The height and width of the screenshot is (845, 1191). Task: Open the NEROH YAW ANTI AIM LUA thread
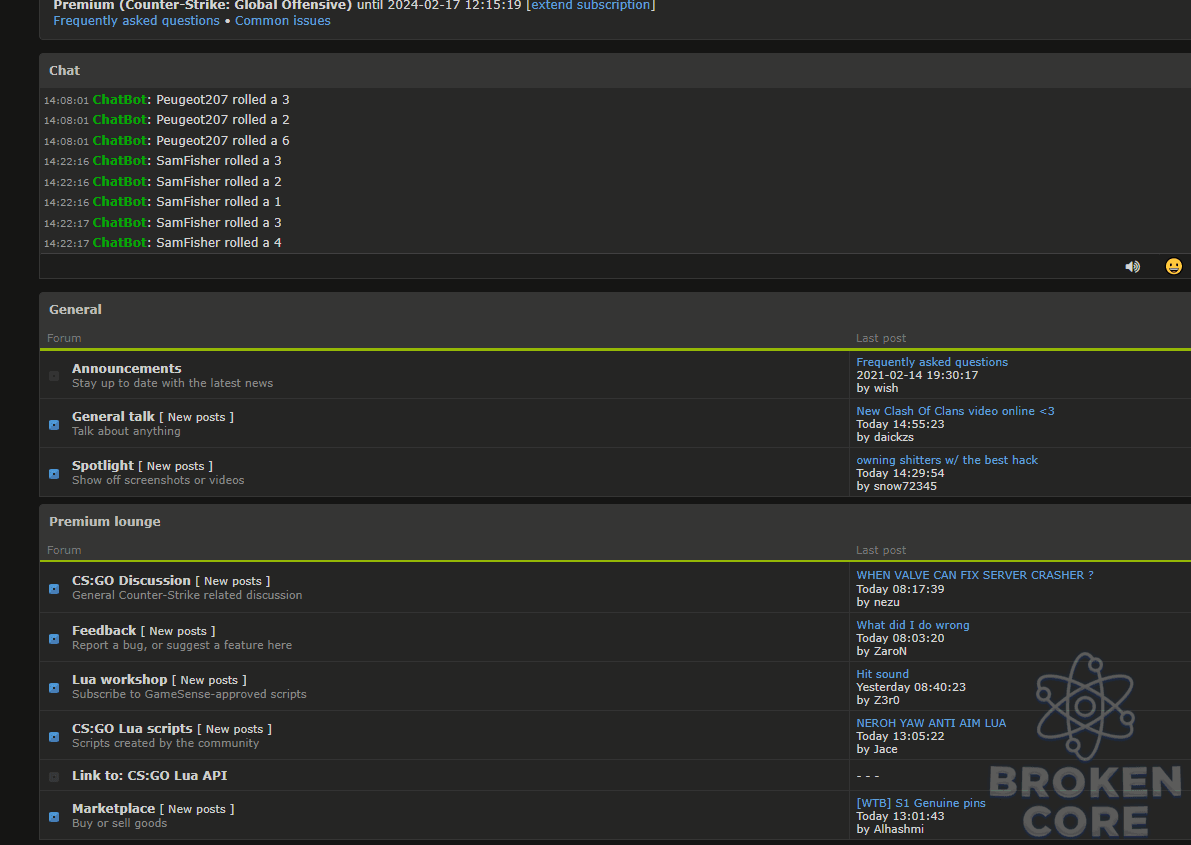(x=931, y=723)
